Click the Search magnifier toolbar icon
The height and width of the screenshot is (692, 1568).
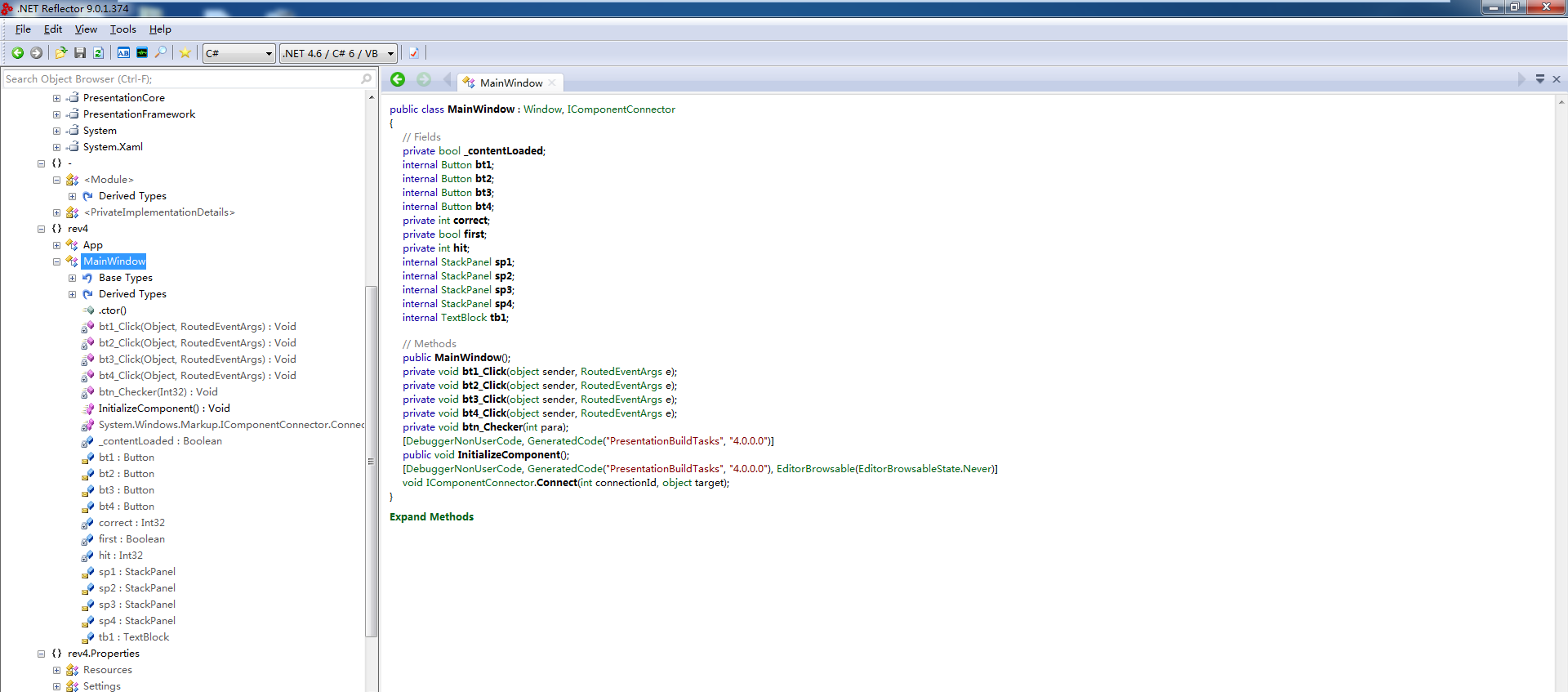pos(161,53)
